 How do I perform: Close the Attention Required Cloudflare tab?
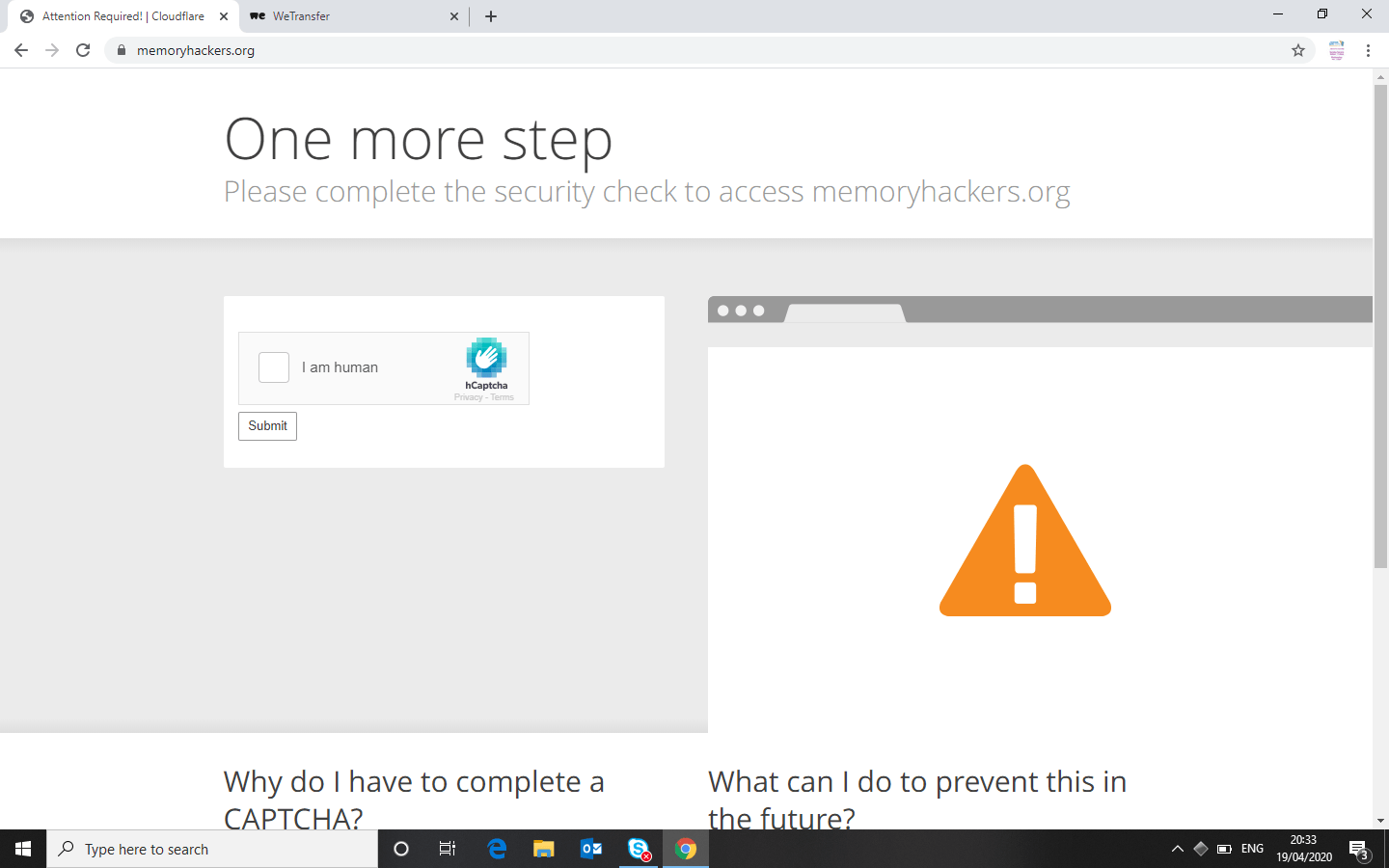point(224,16)
